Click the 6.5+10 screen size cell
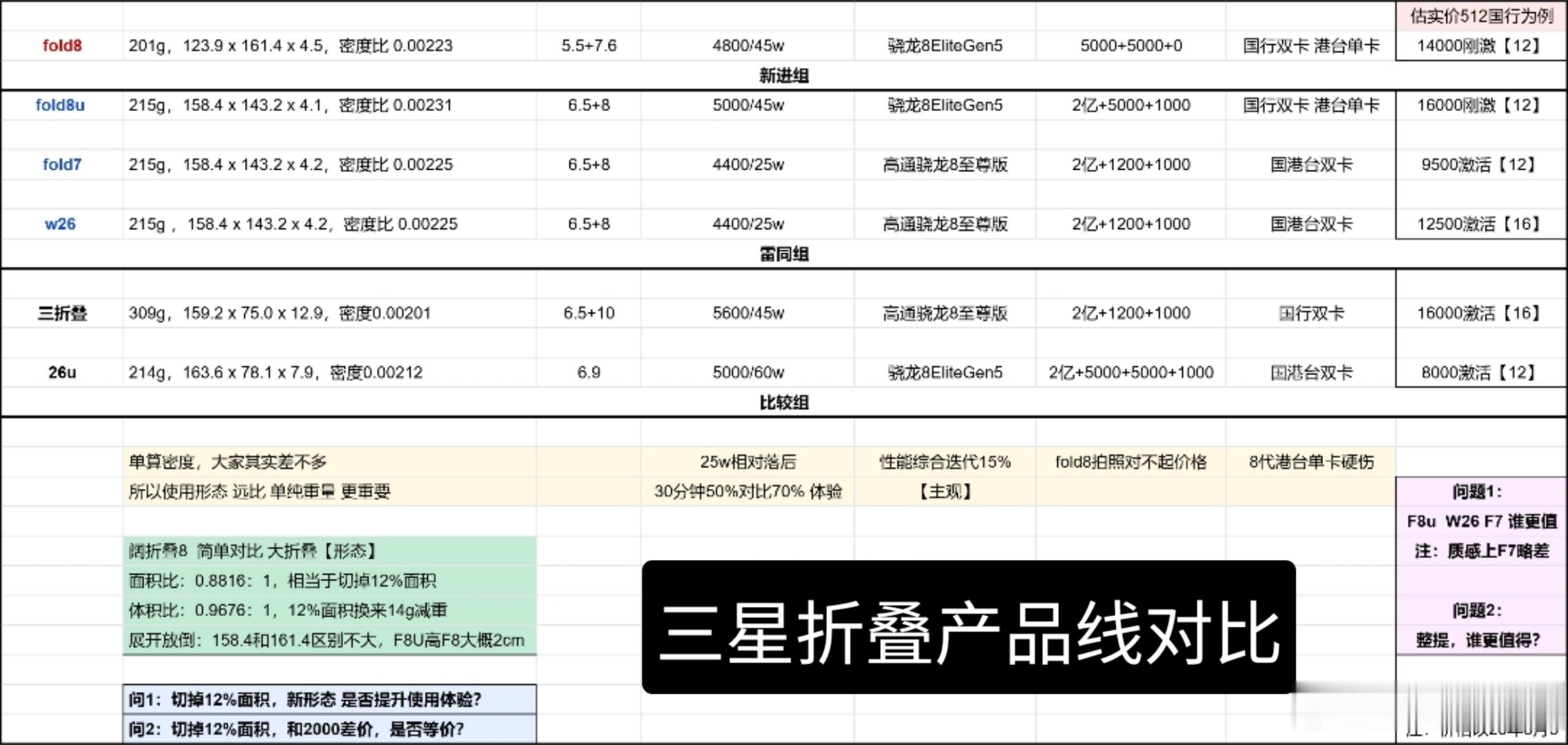1568x745 pixels. tap(589, 313)
